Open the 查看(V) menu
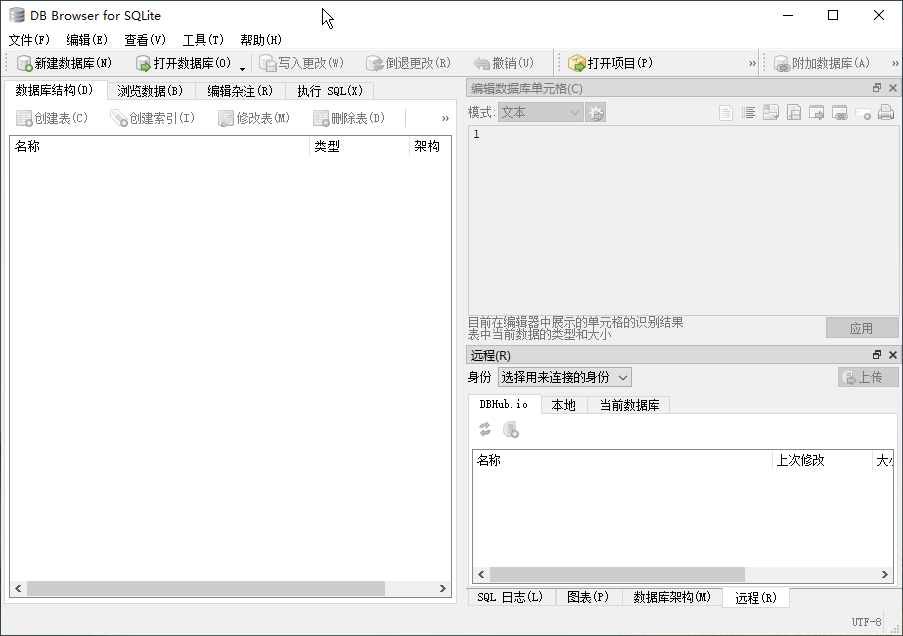 (x=145, y=40)
